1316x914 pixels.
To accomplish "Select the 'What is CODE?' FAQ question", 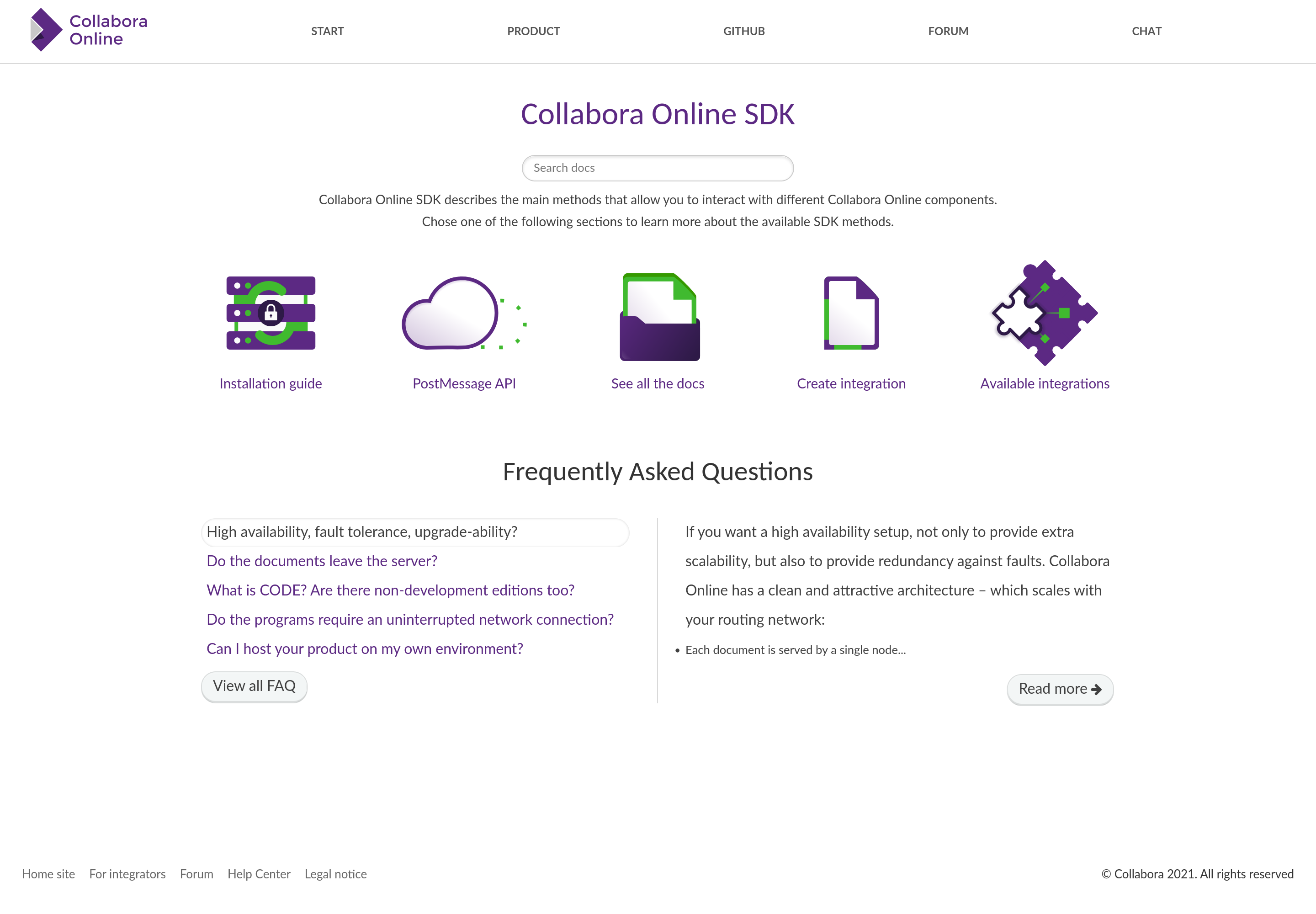I will [390, 590].
